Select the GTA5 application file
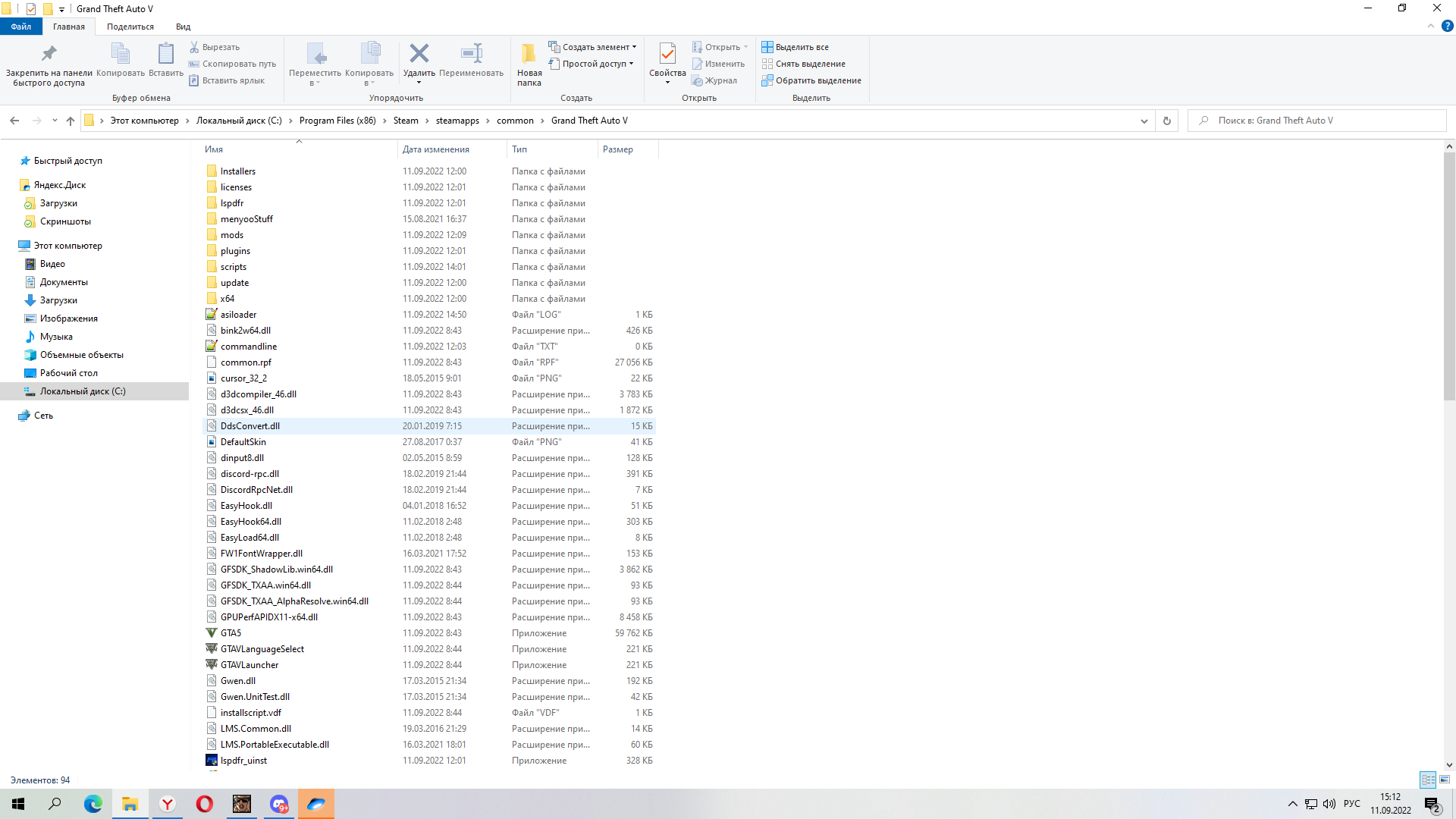The width and height of the screenshot is (1456, 819). 231,633
